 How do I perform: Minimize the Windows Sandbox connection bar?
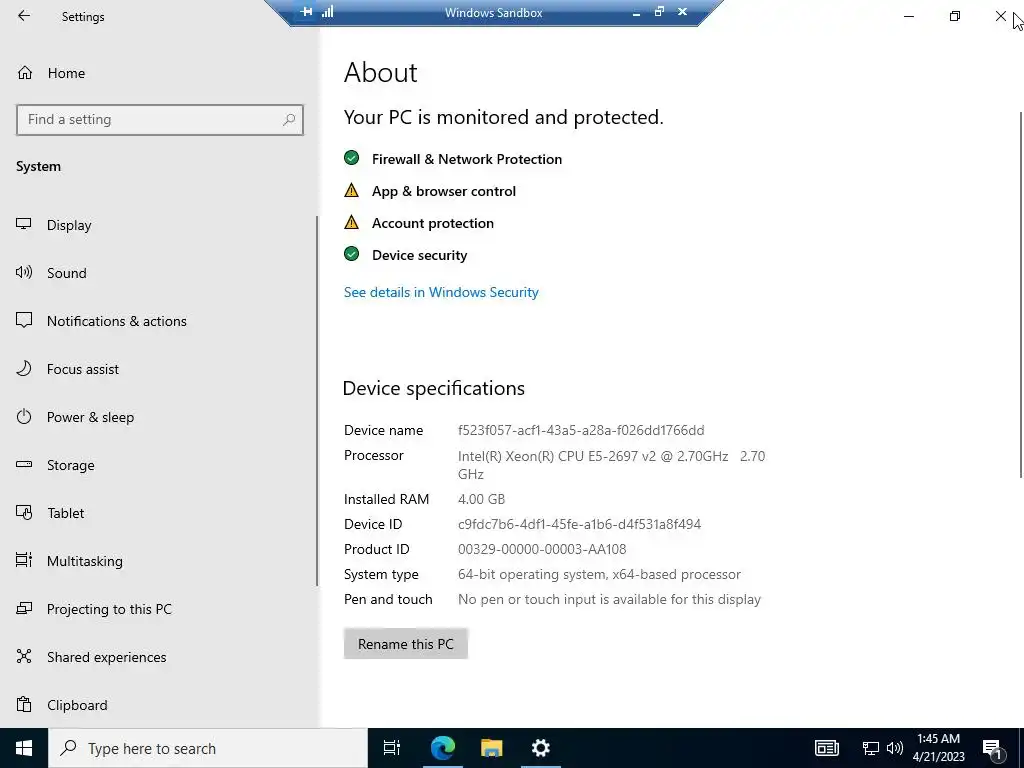coord(636,12)
